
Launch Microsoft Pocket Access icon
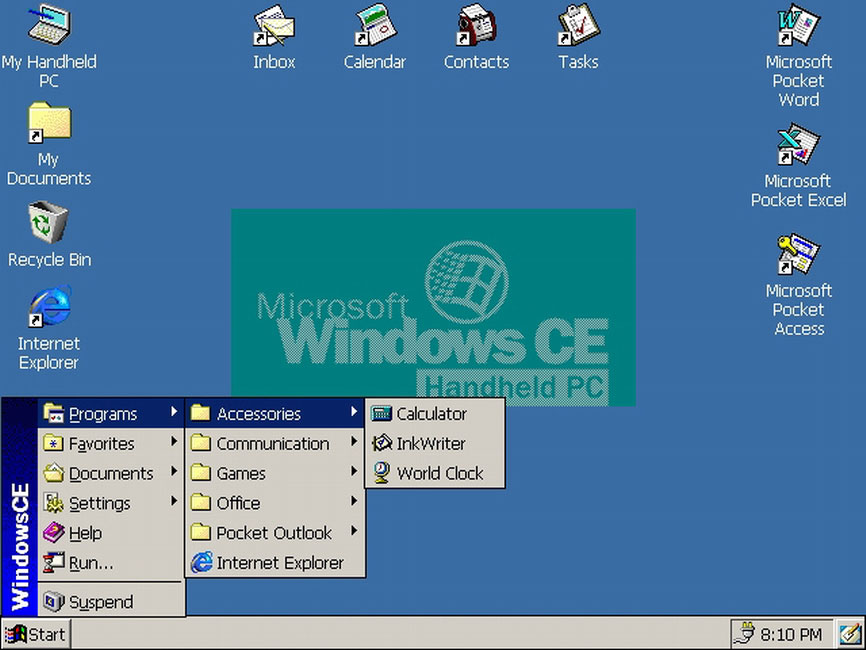coord(798,257)
